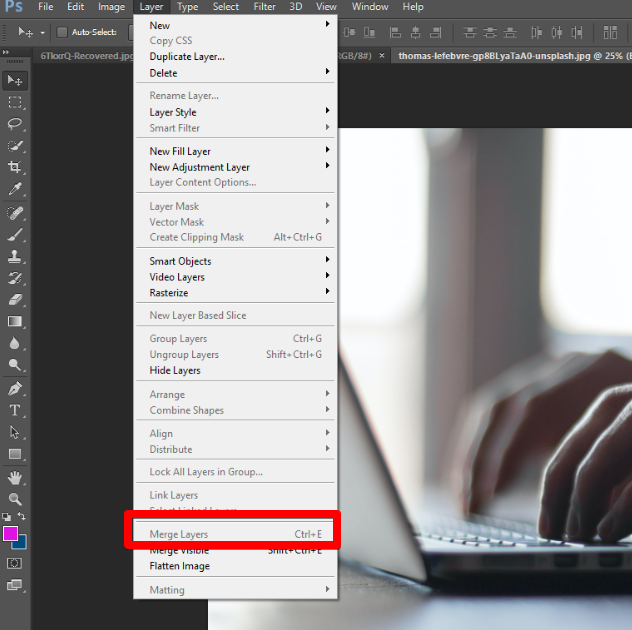Expand the New Adjustment Layer submenu
The width and height of the screenshot is (632, 630).
(x=199, y=167)
